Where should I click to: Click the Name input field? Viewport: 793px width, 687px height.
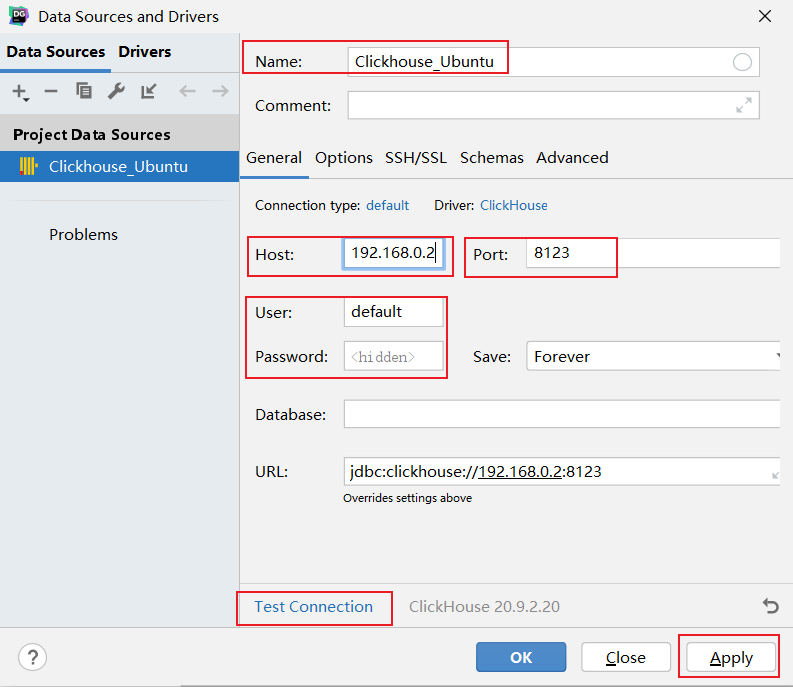[x=553, y=62]
